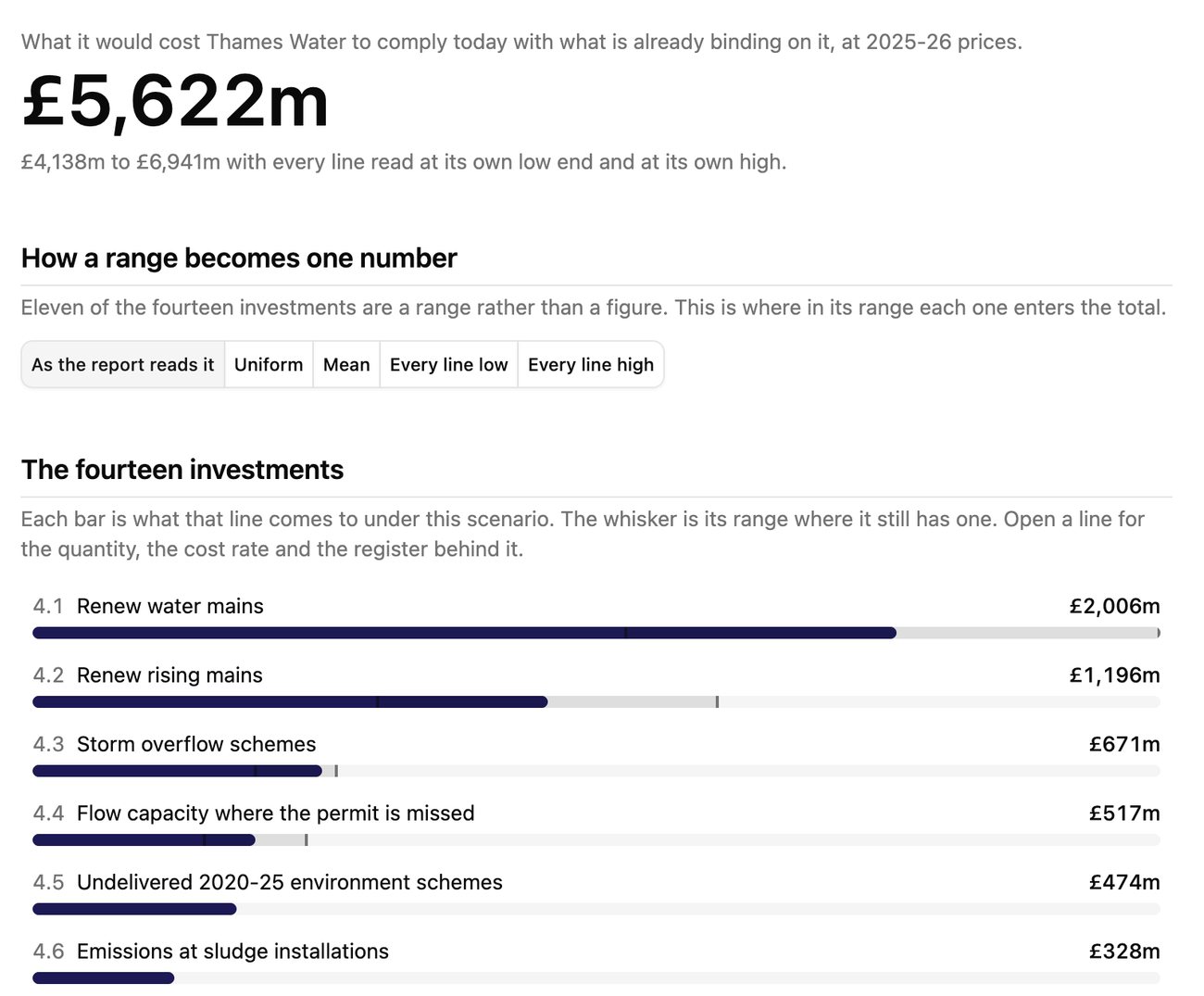1204x996 pixels.
Task: Select the 'Every line low' scenario
Action: click(x=449, y=364)
